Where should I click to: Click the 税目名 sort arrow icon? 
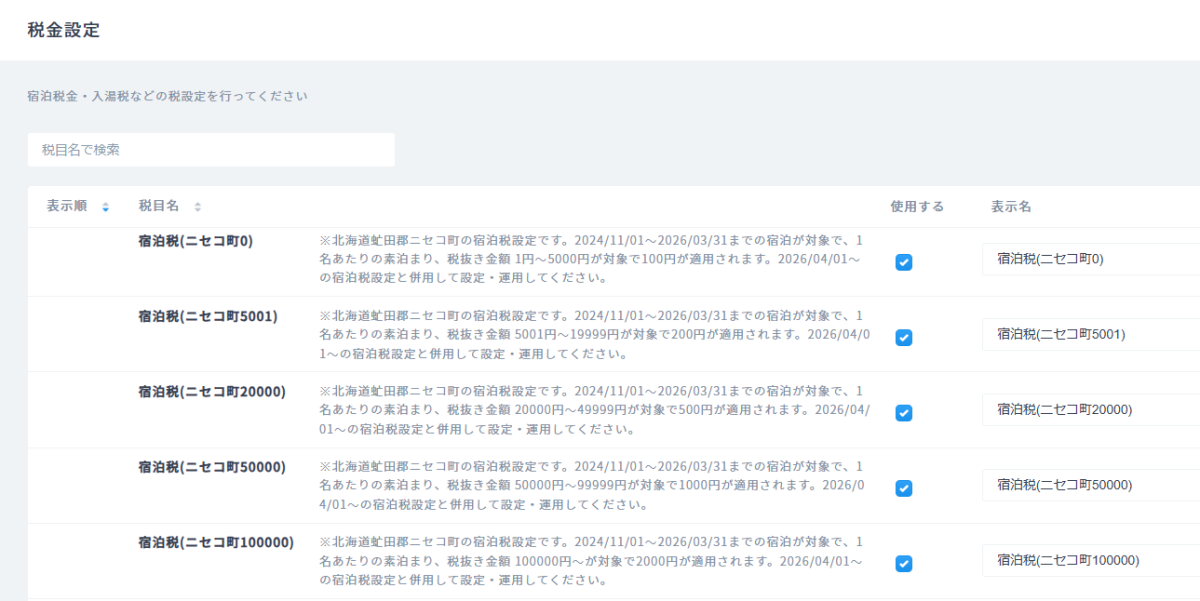[197, 207]
